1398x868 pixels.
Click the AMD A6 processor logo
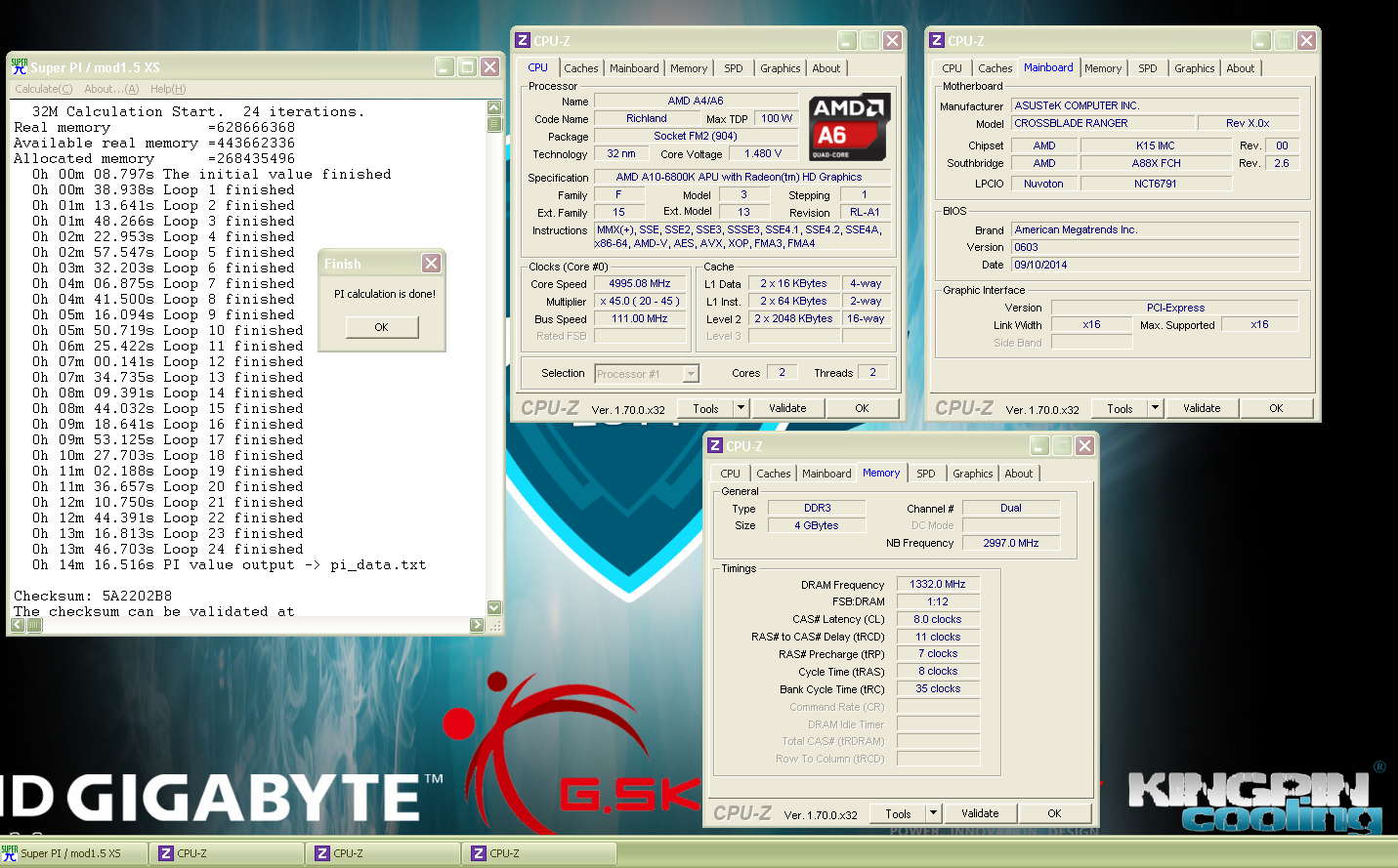[849, 127]
